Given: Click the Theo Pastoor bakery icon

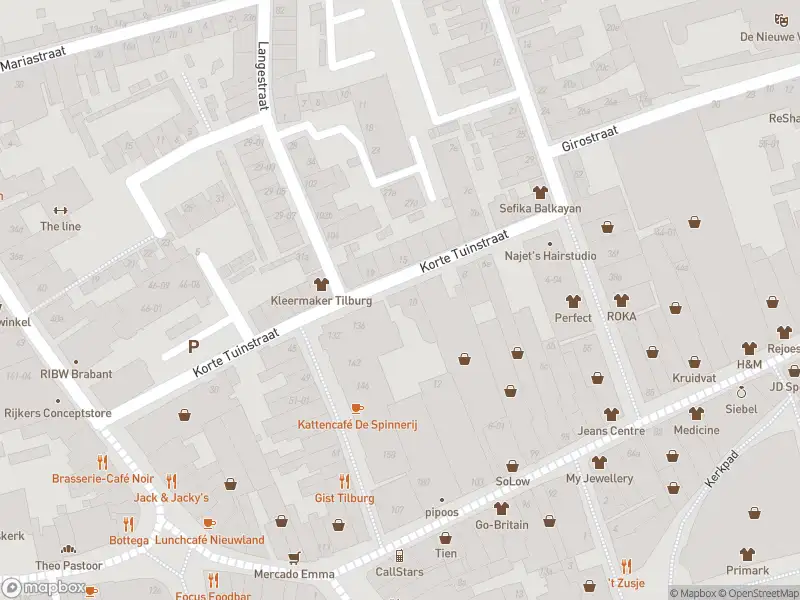Looking at the screenshot, I should [68, 549].
